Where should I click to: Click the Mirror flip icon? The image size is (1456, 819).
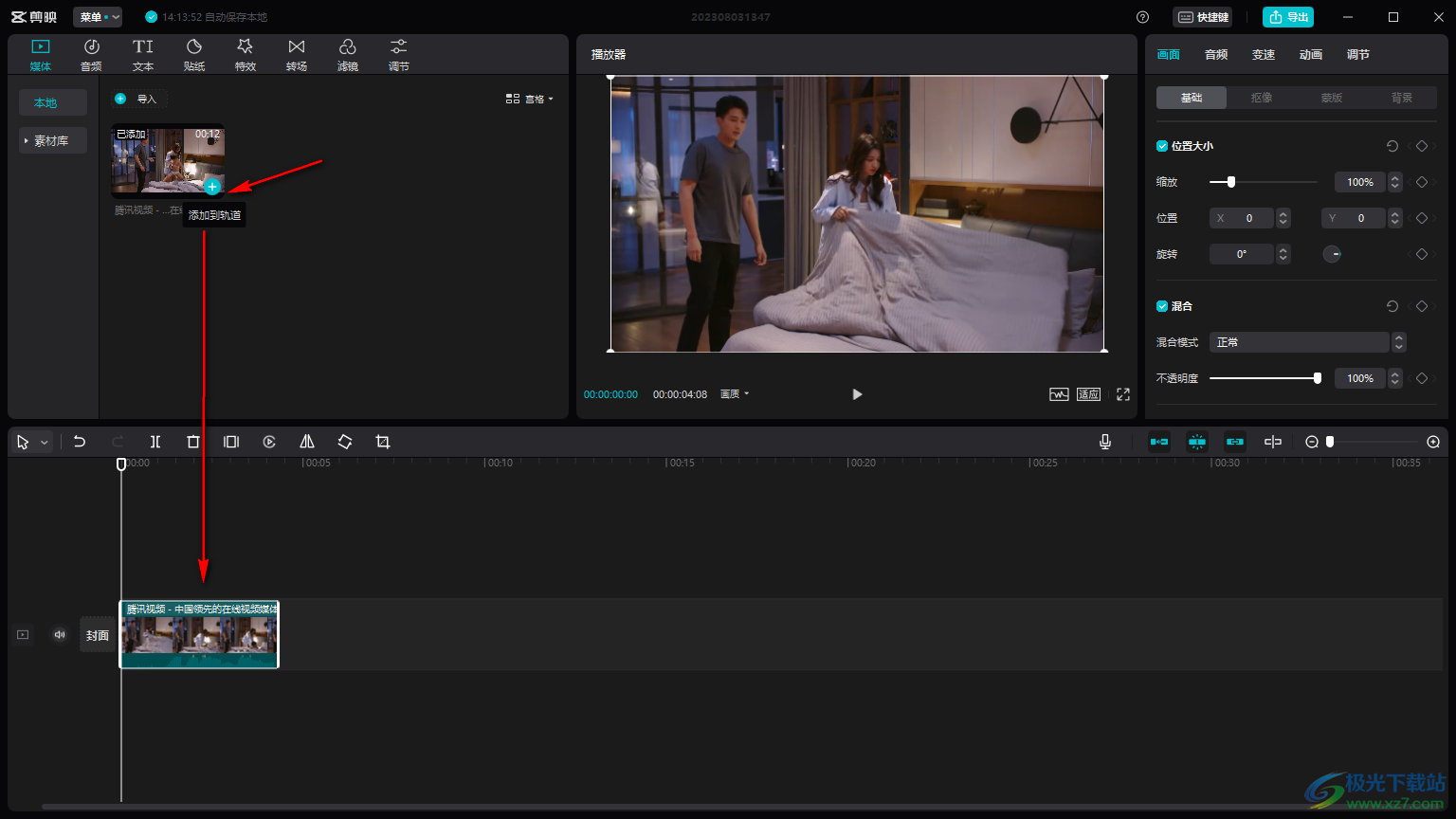307,442
